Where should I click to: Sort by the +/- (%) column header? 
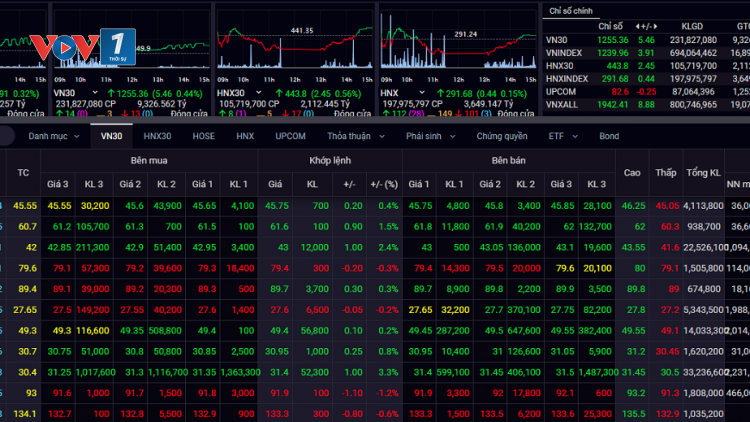(384, 184)
